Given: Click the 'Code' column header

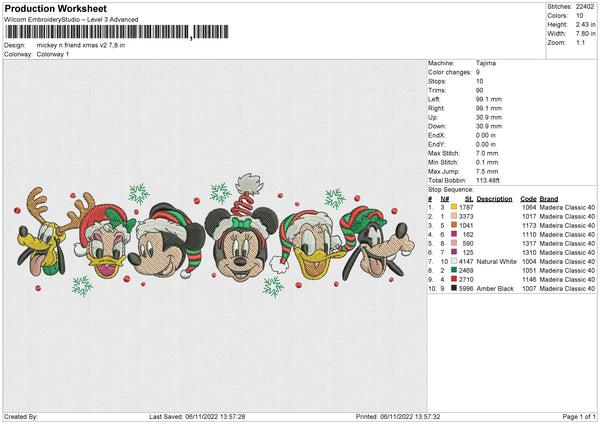Looking at the screenshot, I should [528, 199].
